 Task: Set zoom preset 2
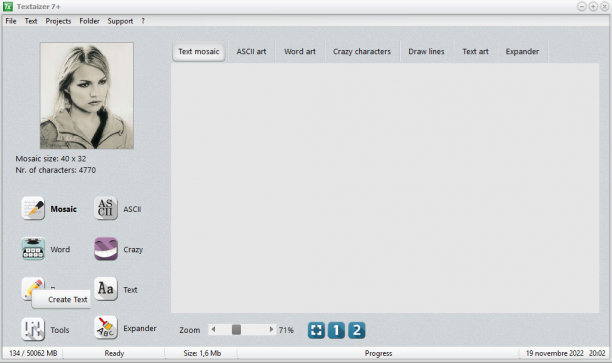(356, 330)
